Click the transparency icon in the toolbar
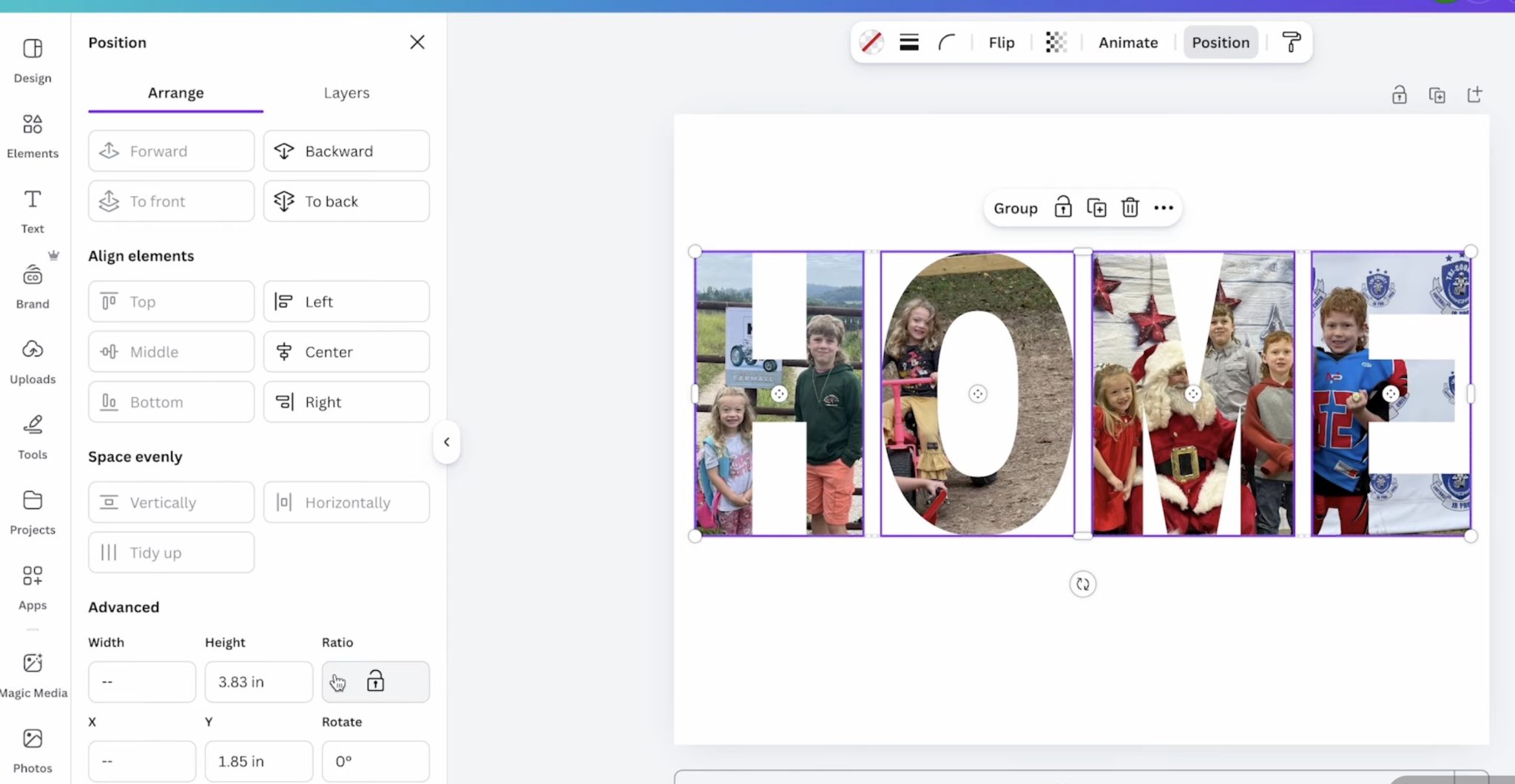The width and height of the screenshot is (1515, 784). 1056,42
